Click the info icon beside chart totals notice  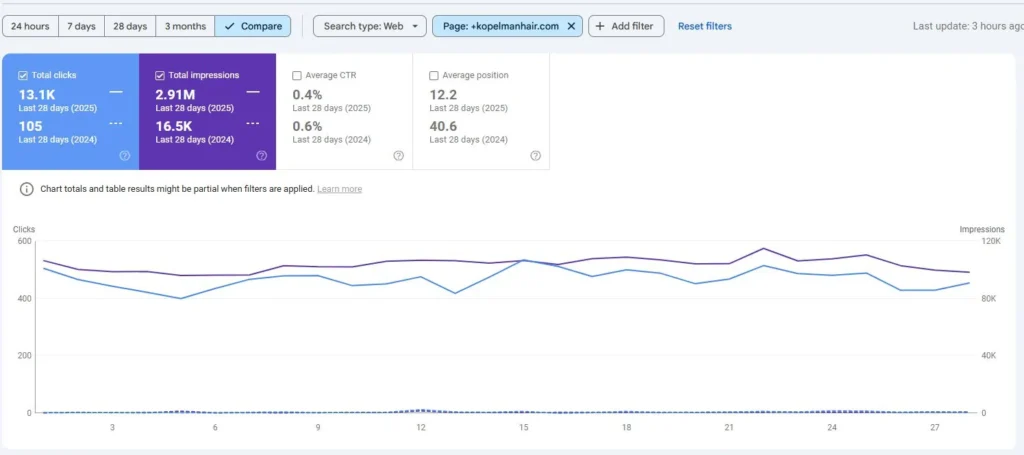27,189
